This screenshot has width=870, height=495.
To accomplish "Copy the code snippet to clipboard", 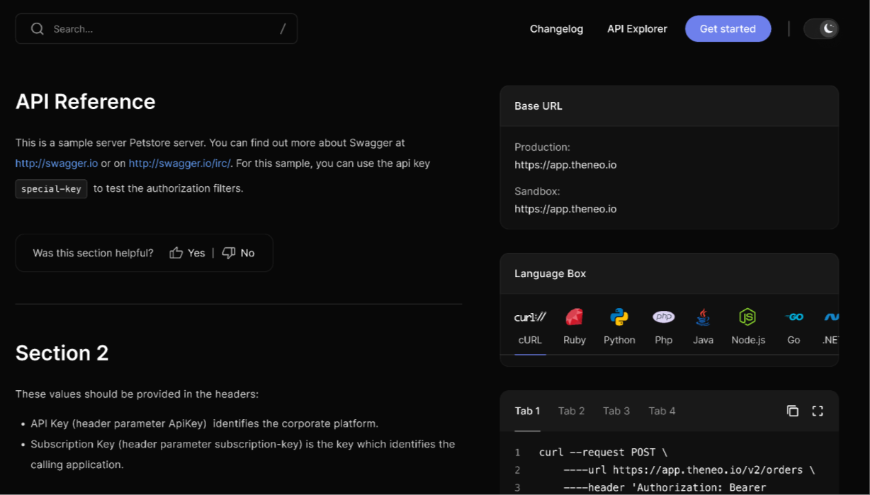I will [792, 411].
